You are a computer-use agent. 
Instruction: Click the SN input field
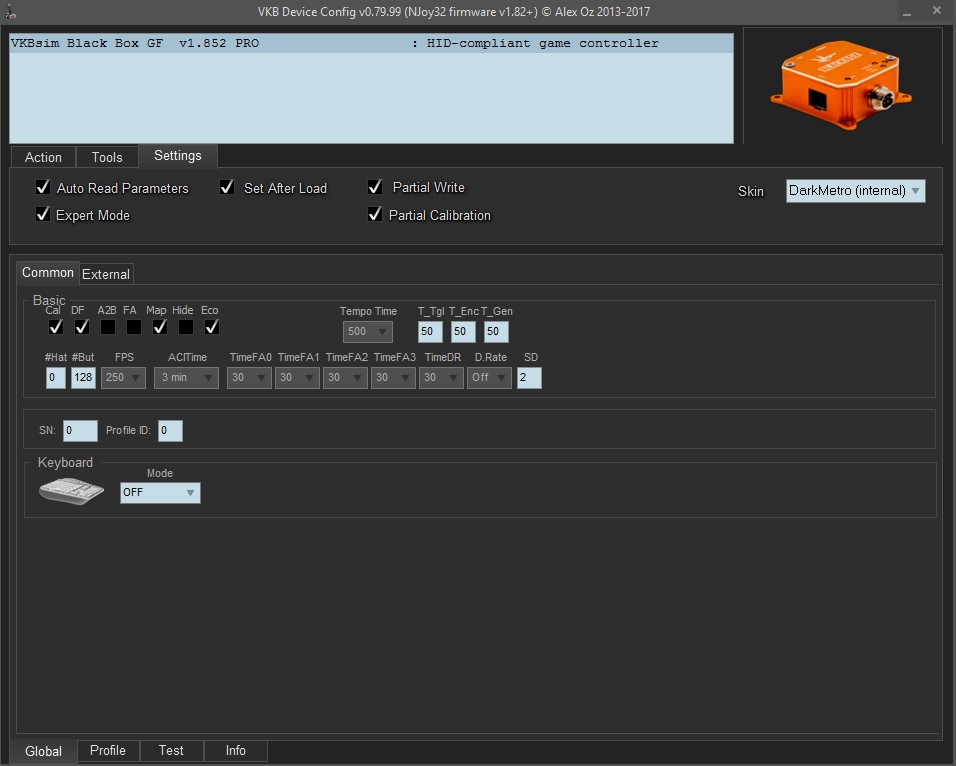[x=80, y=431]
